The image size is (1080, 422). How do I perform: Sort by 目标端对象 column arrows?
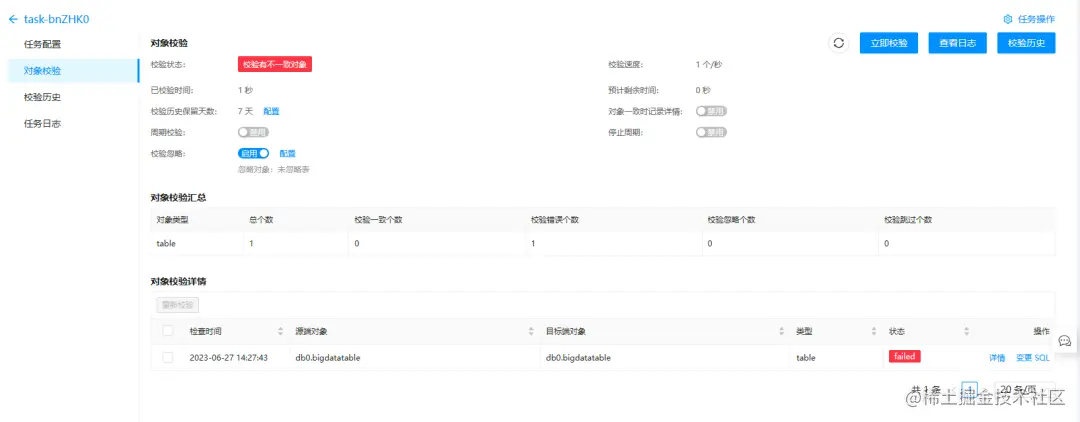click(x=782, y=331)
